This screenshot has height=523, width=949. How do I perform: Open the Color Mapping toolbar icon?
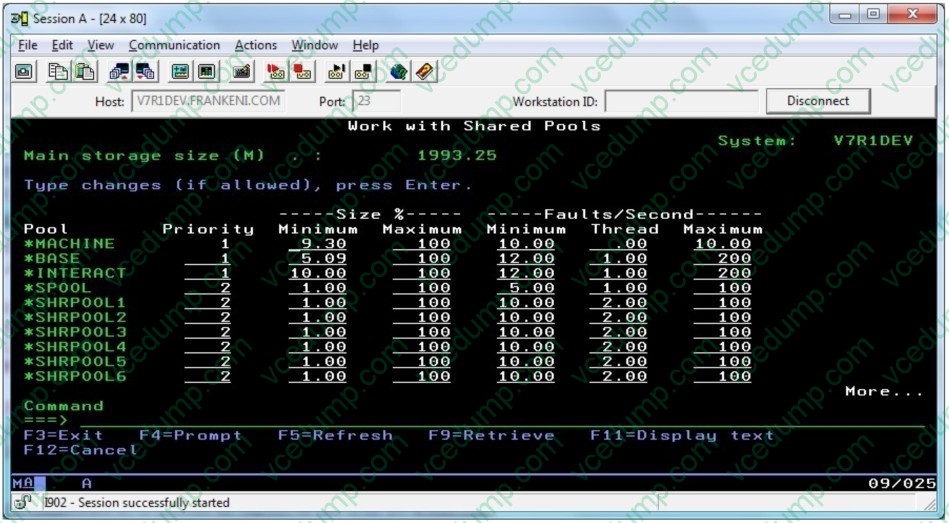click(x=206, y=72)
